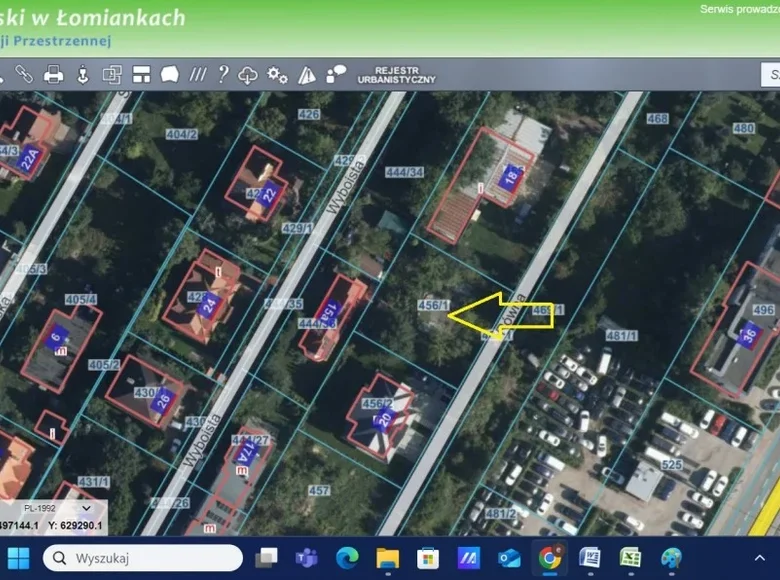Open Google Chrome from taskbar
This screenshot has width=780, height=580.
[549, 558]
